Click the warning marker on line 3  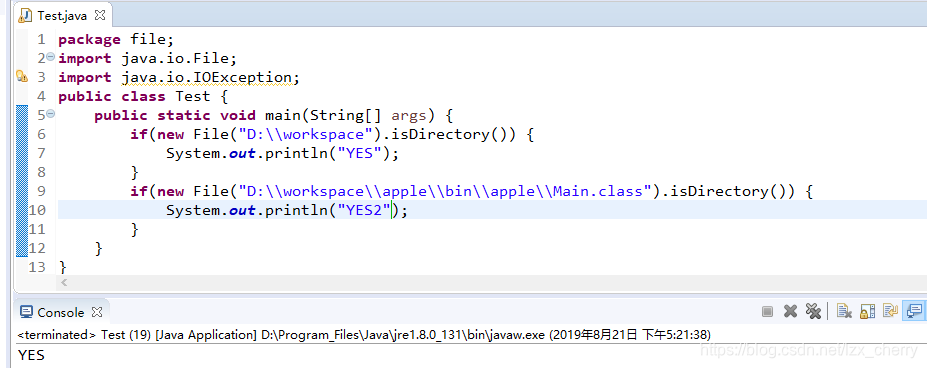click(22, 76)
